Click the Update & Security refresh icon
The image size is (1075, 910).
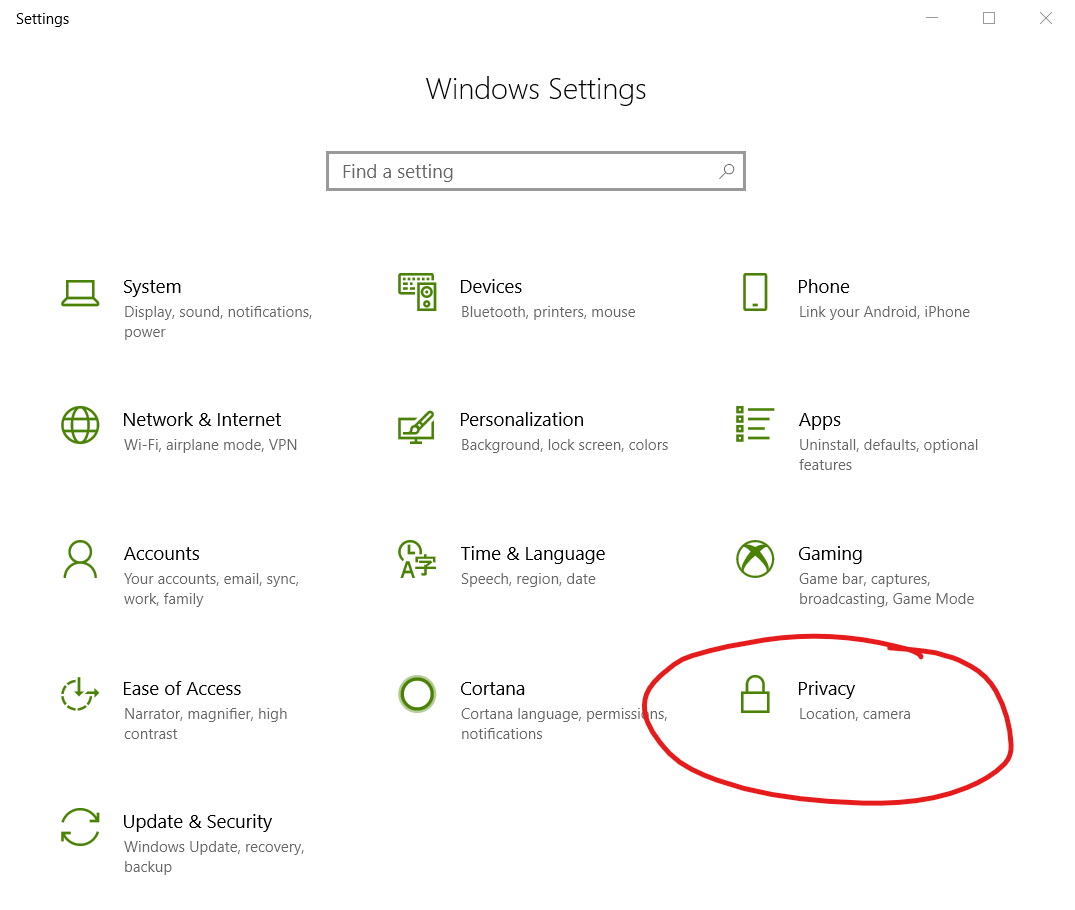pyautogui.click(x=80, y=827)
